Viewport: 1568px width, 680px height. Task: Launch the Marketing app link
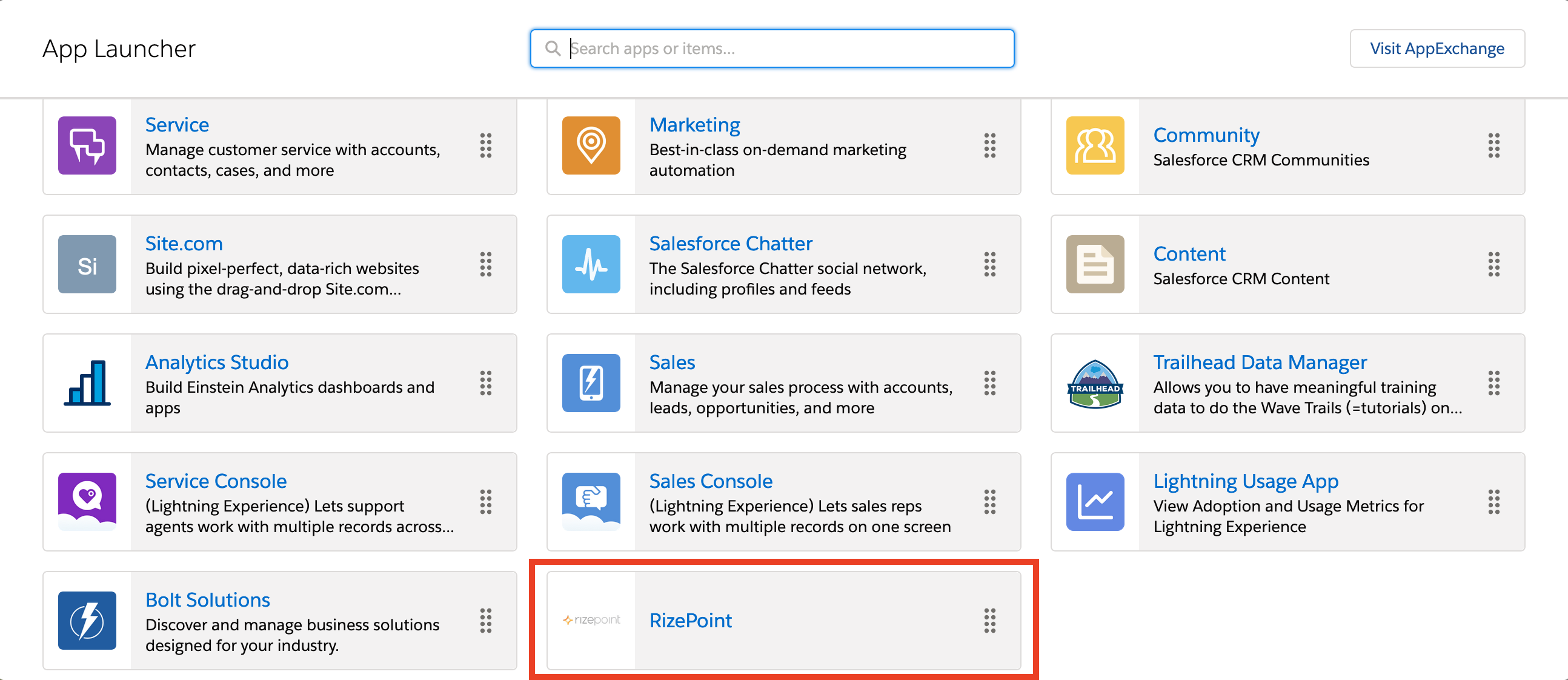[694, 125]
